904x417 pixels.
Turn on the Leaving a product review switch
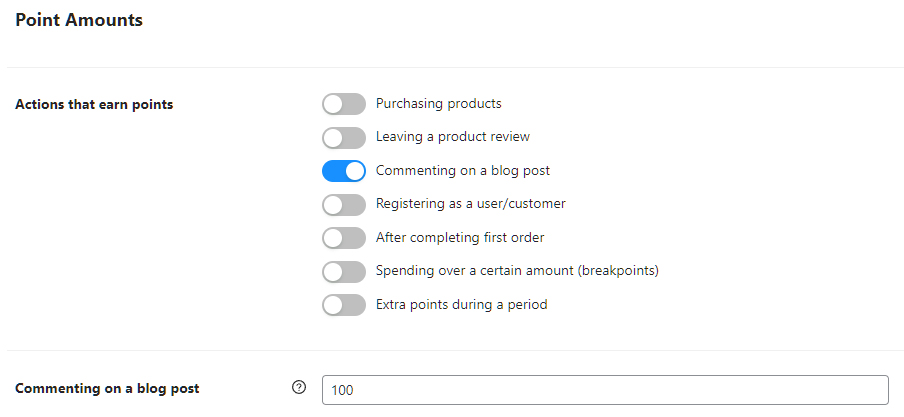click(x=344, y=137)
